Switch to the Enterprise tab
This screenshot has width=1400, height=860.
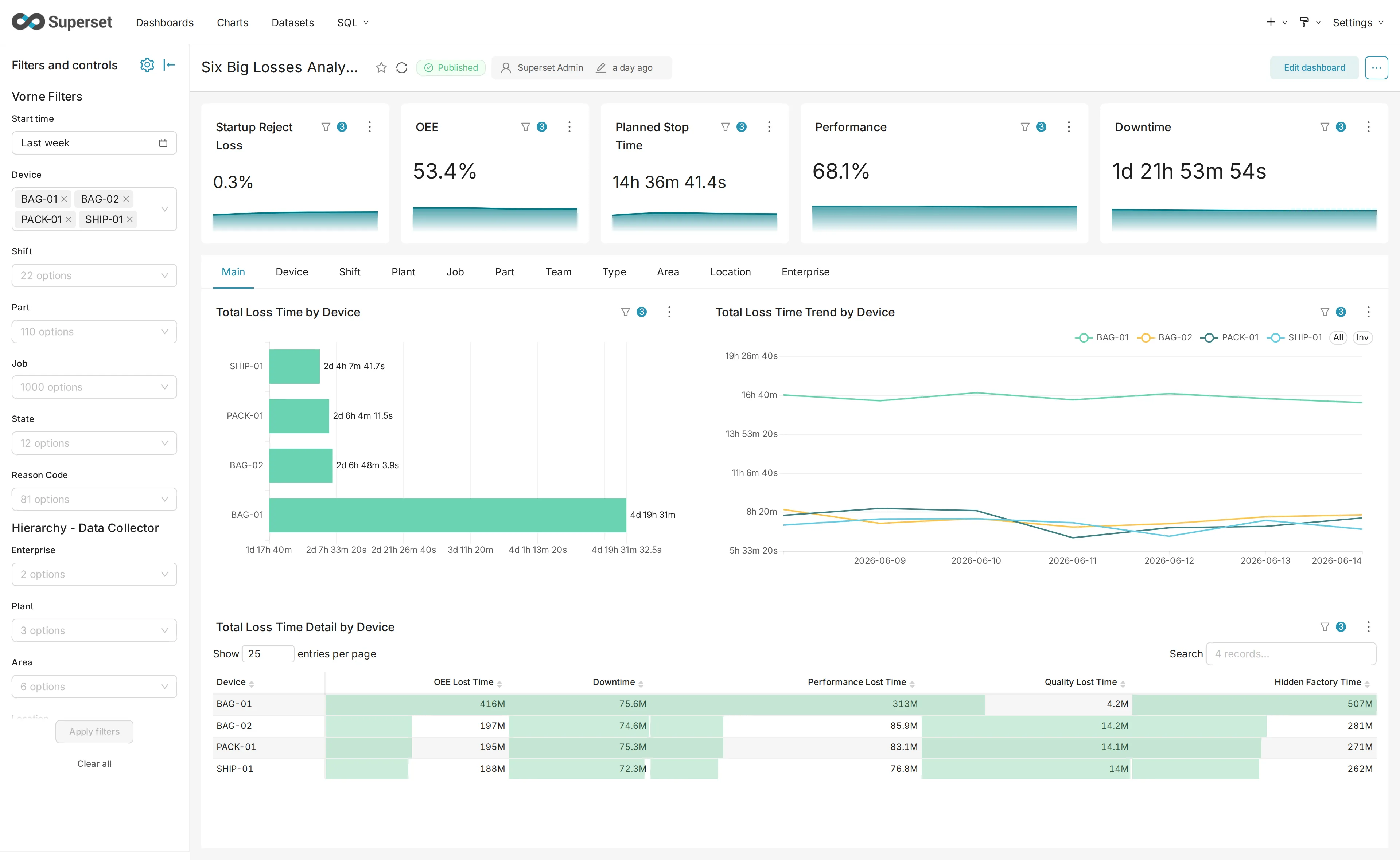(x=805, y=272)
